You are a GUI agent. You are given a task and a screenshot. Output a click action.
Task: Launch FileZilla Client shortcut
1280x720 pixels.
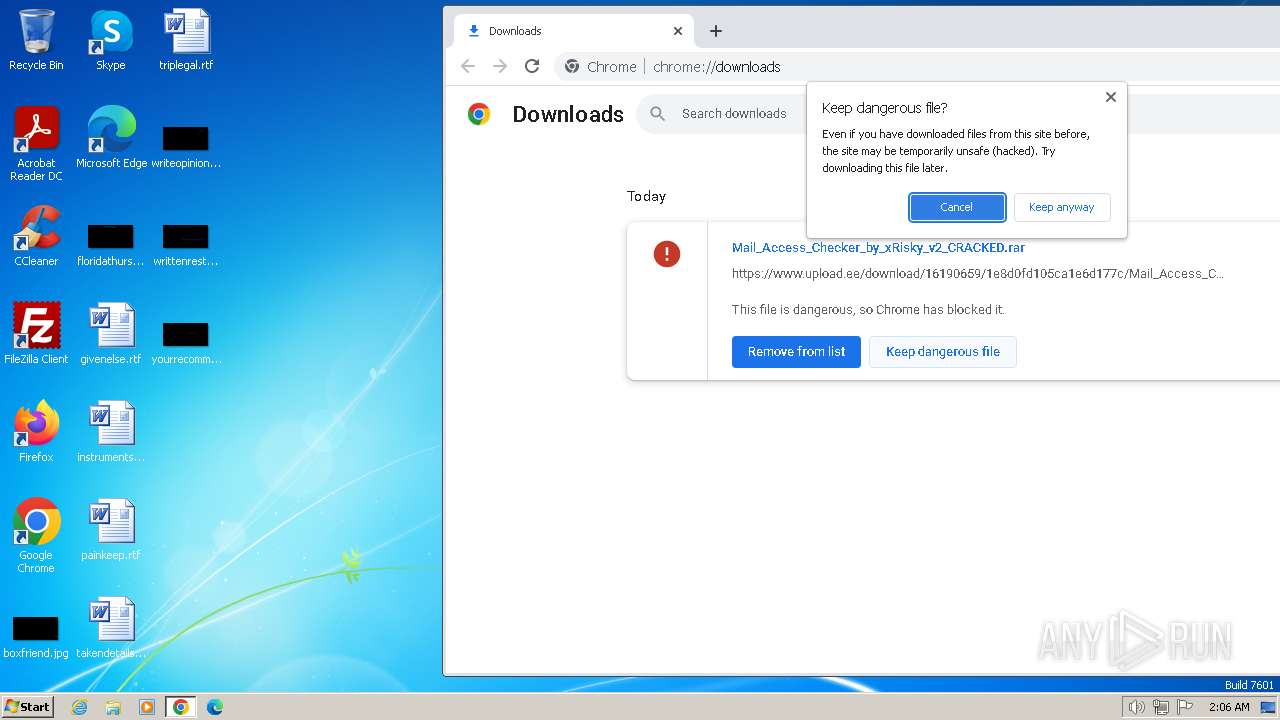pyautogui.click(x=36, y=334)
